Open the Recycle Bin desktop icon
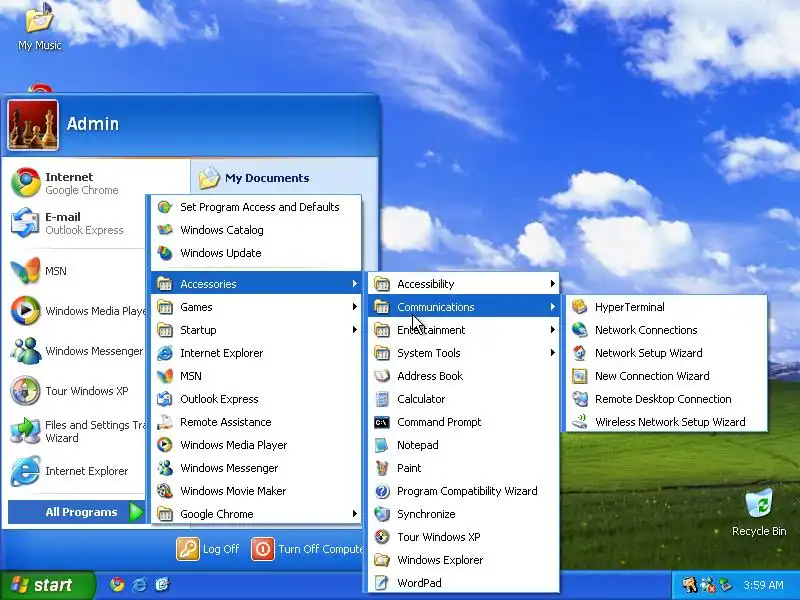Viewport: 800px width, 600px height. pos(759,512)
